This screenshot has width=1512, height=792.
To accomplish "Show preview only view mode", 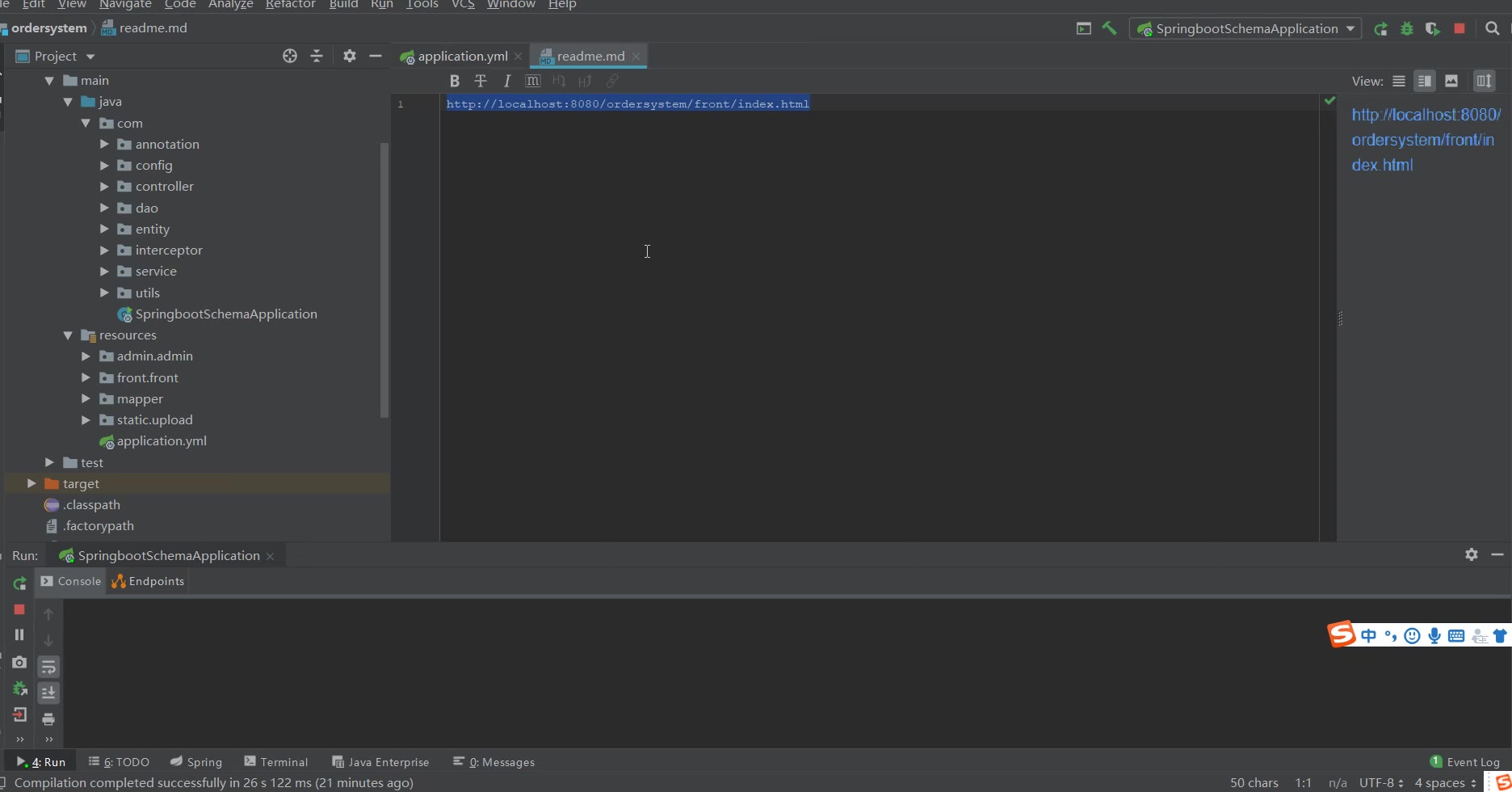I will [x=1451, y=81].
